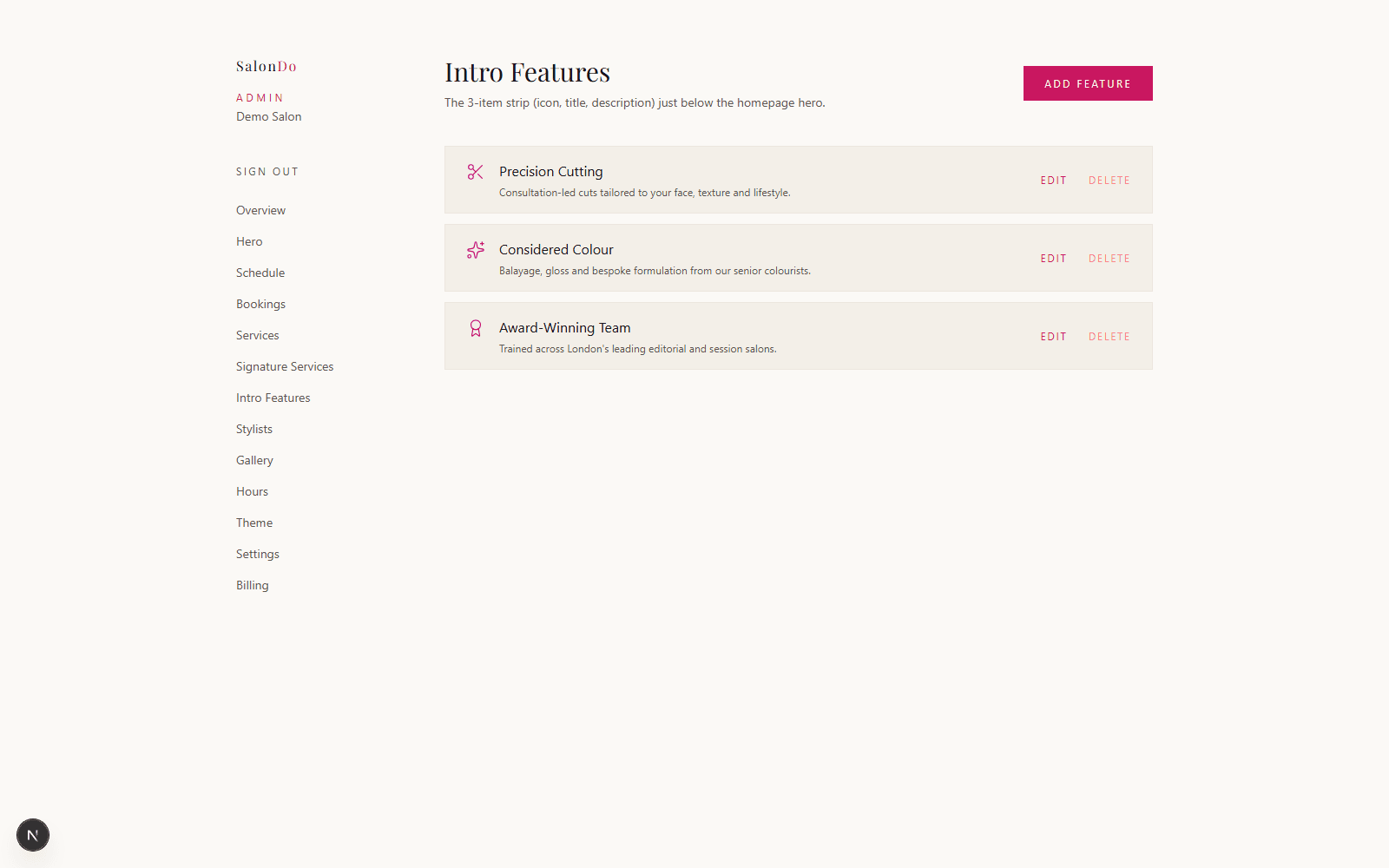
Task: Open the Theme settings
Action: click(254, 523)
